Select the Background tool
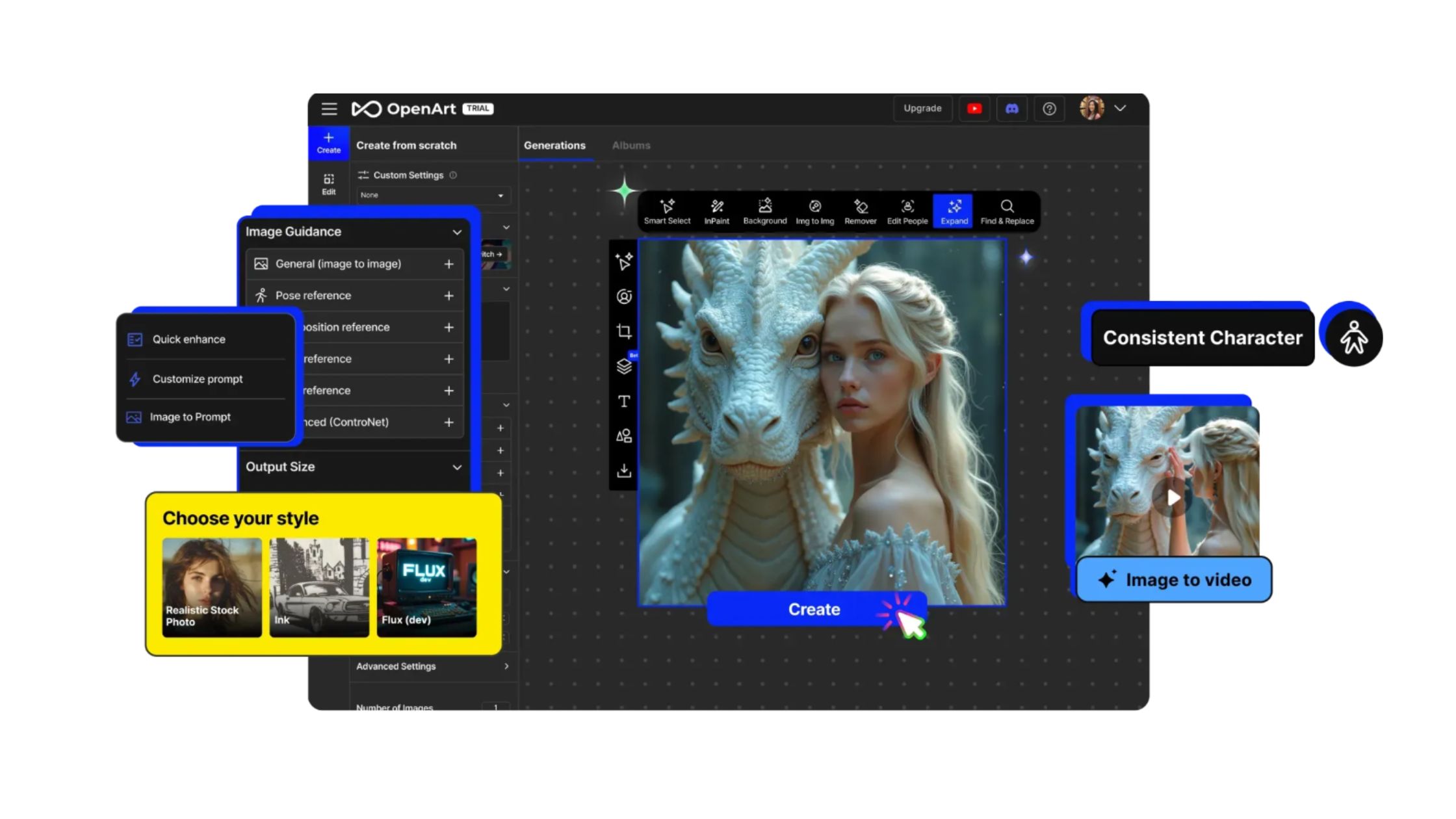Screen dimensions: 1456x819 coord(764,211)
